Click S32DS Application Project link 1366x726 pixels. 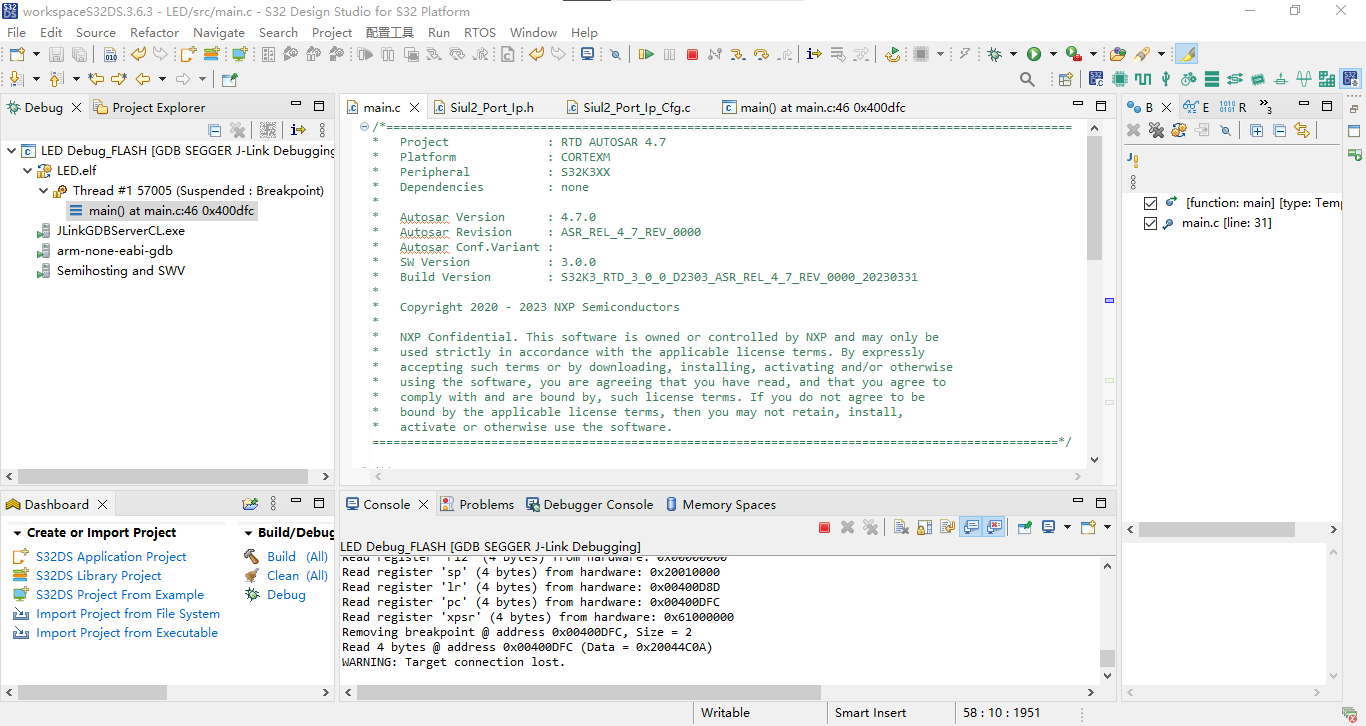coord(111,557)
